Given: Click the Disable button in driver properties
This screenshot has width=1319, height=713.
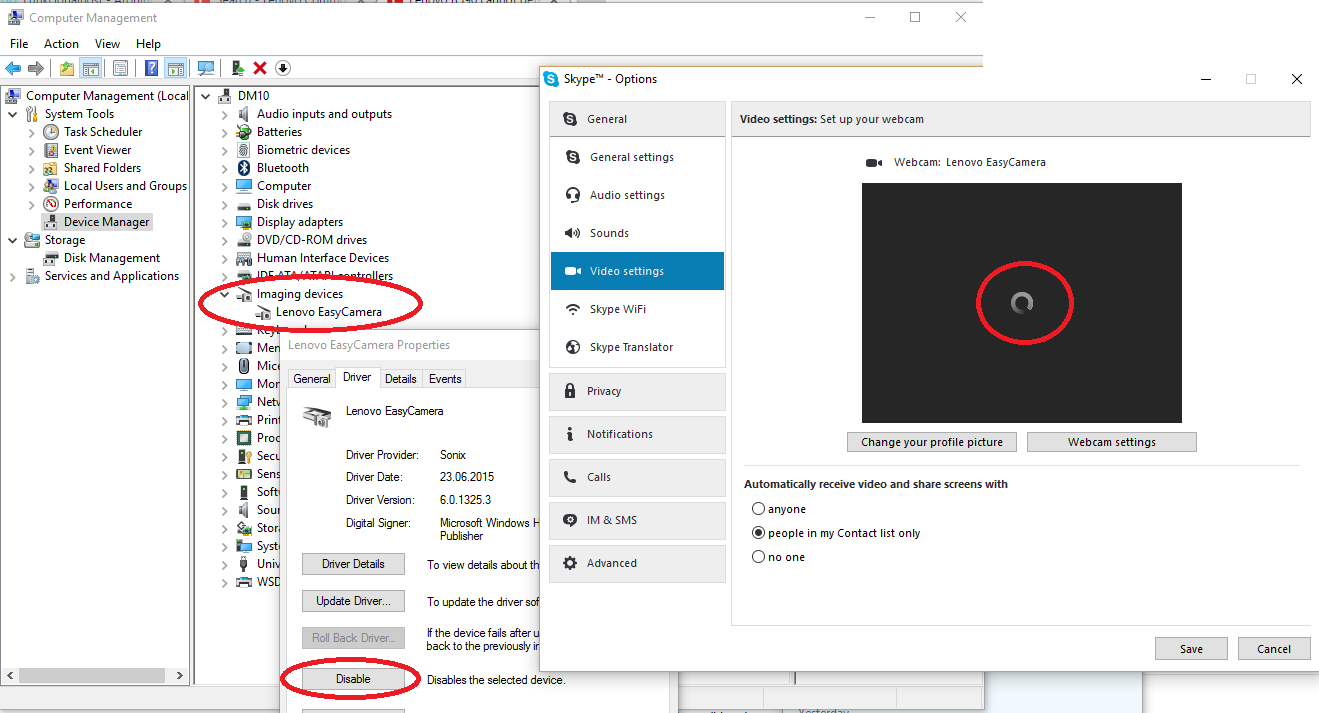Looking at the screenshot, I should [353, 679].
